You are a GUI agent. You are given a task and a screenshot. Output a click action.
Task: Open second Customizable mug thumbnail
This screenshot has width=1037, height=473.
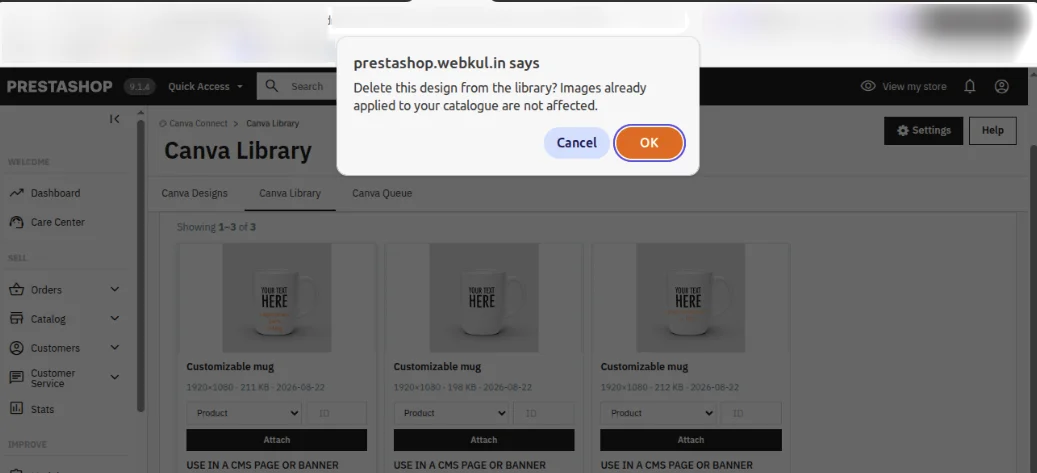pos(484,298)
